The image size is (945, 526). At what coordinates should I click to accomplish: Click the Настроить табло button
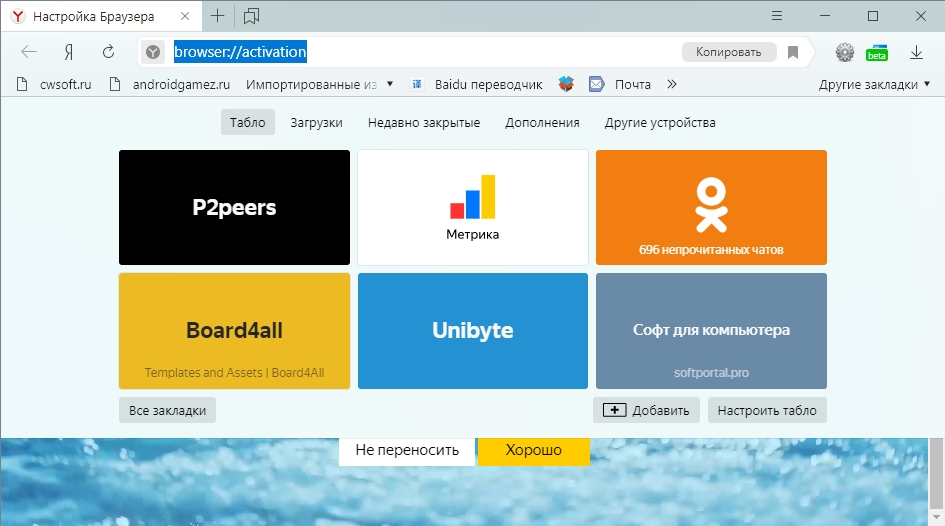click(x=767, y=410)
